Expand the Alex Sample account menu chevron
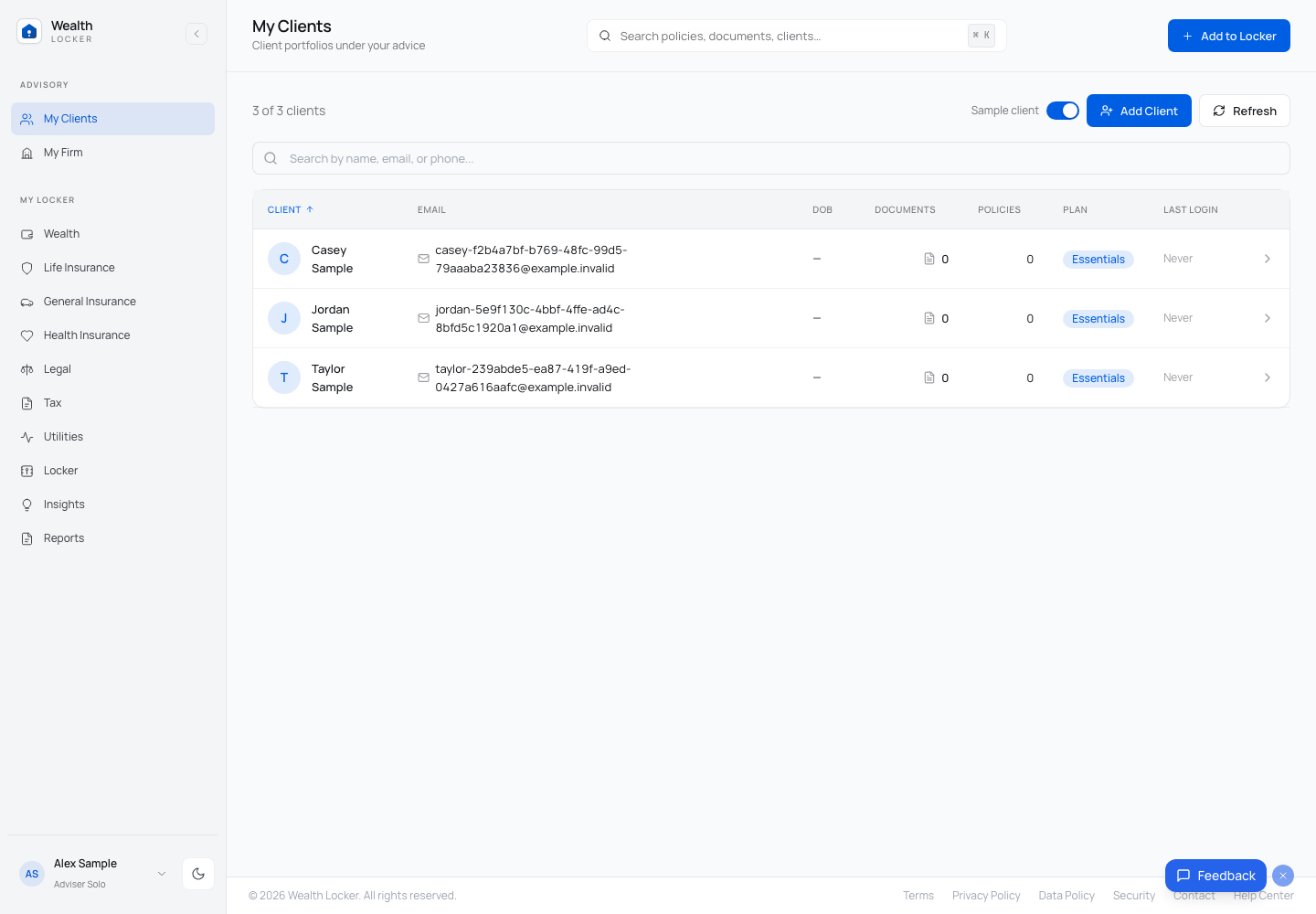 [x=162, y=874]
